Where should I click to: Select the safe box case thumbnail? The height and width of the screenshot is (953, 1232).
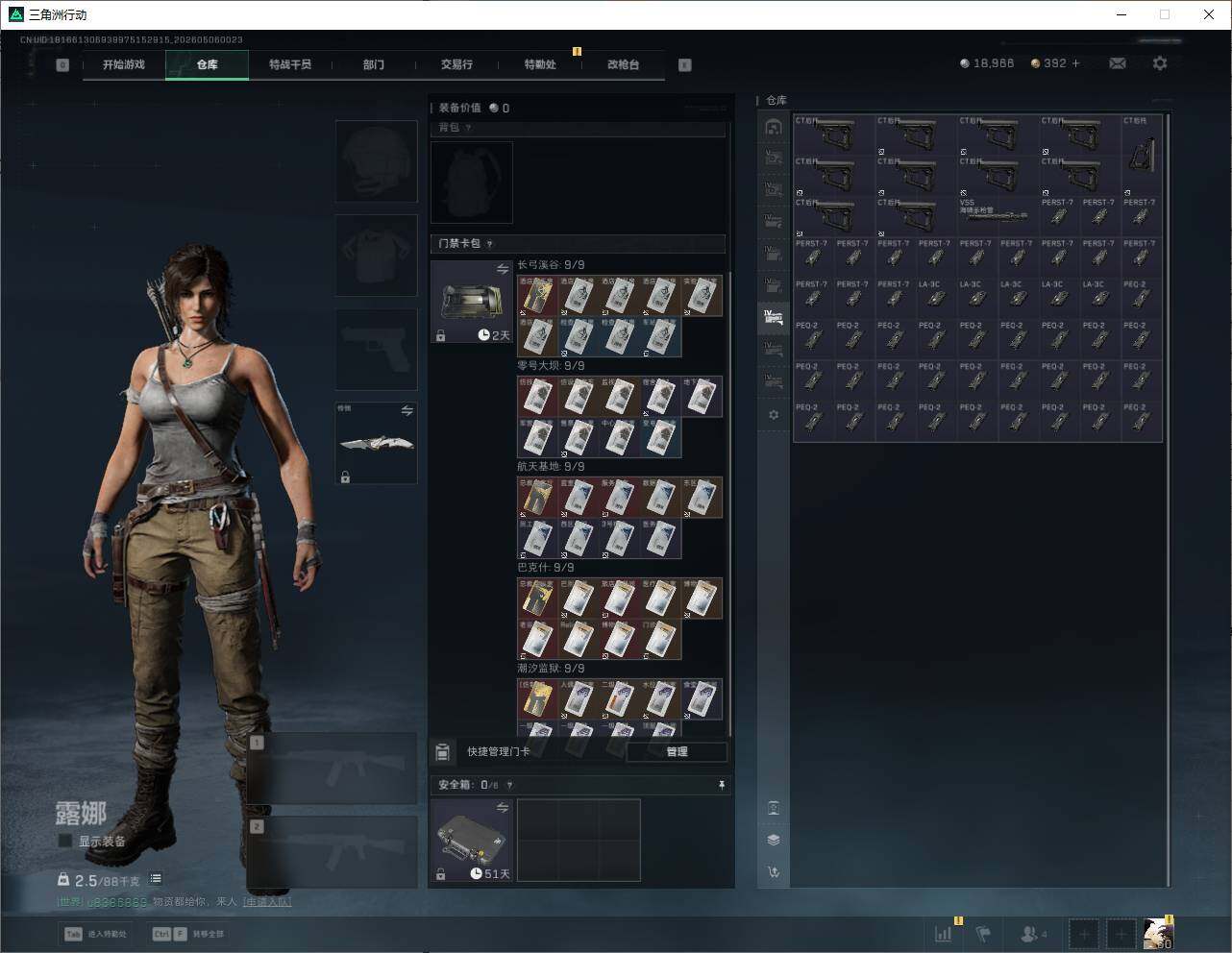click(472, 840)
